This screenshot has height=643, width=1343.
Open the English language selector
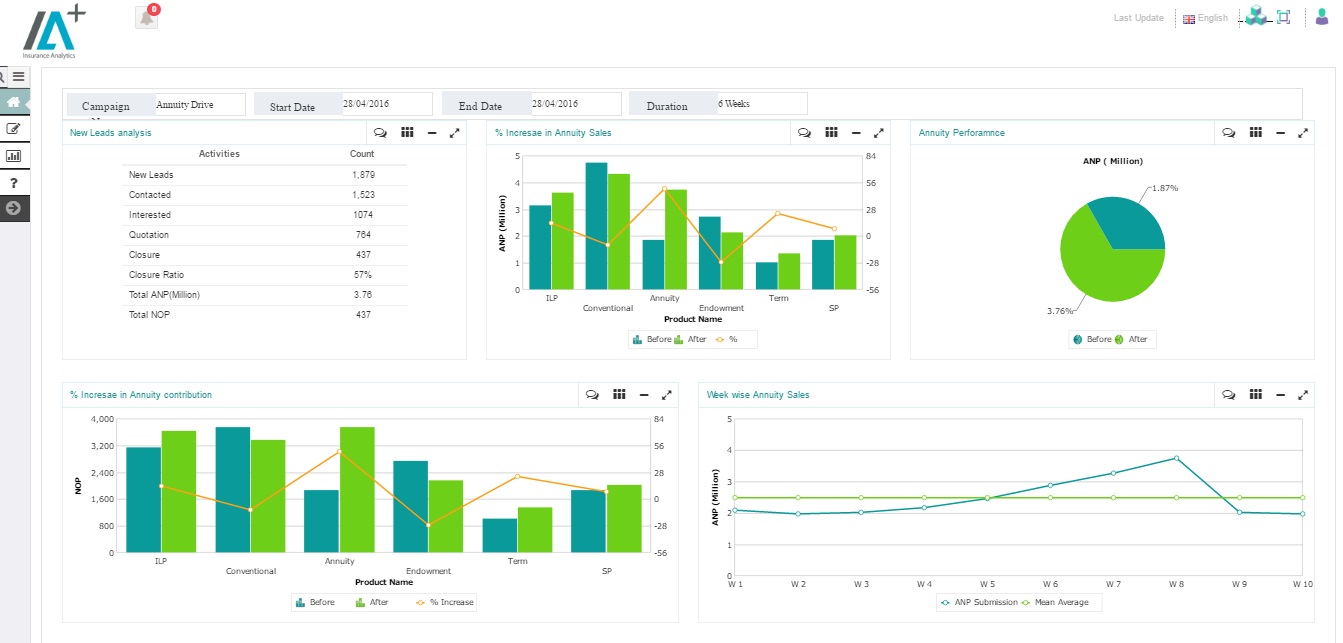coord(1204,17)
